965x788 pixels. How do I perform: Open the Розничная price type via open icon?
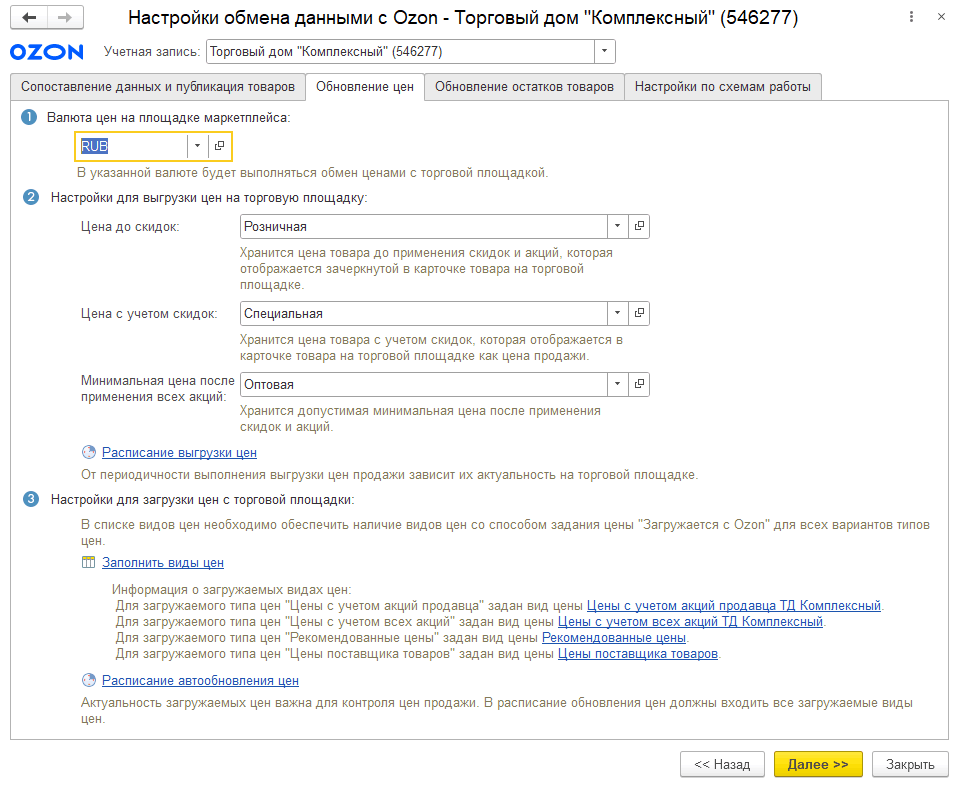click(639, 227)
